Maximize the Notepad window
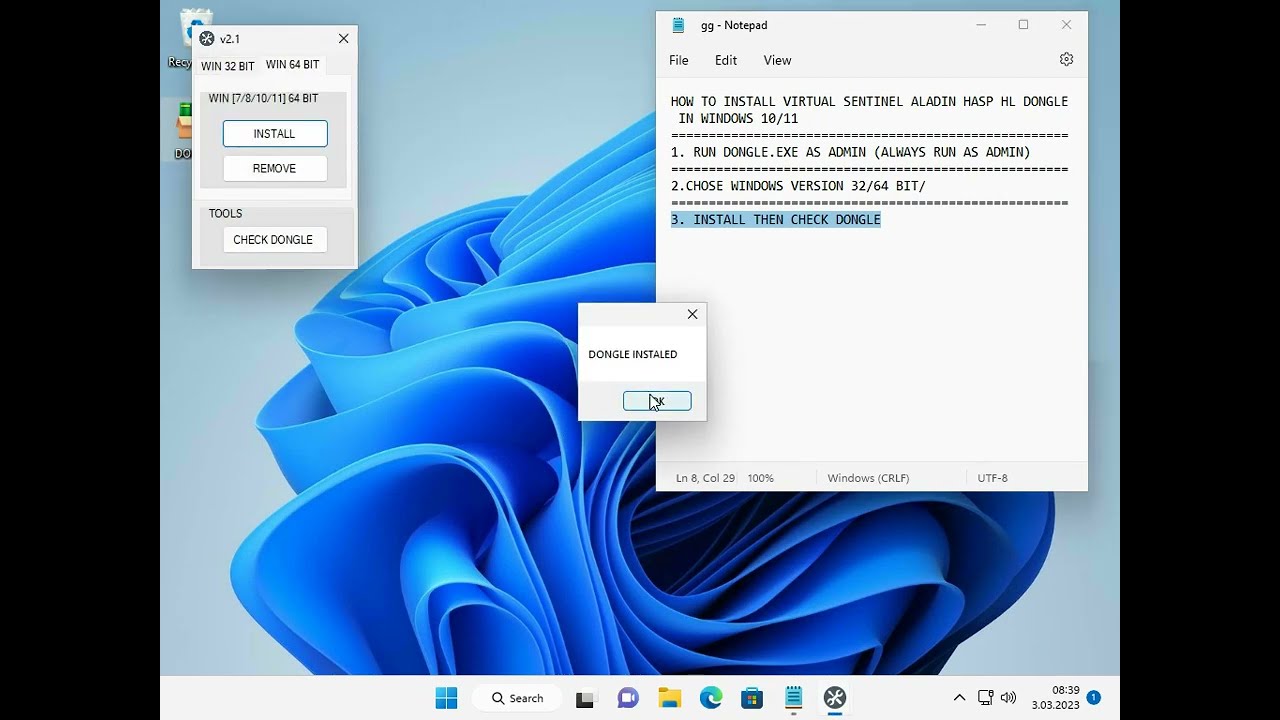This screenshot has height=720, width=1280. pyautogui.click(x=1023, y=25)
